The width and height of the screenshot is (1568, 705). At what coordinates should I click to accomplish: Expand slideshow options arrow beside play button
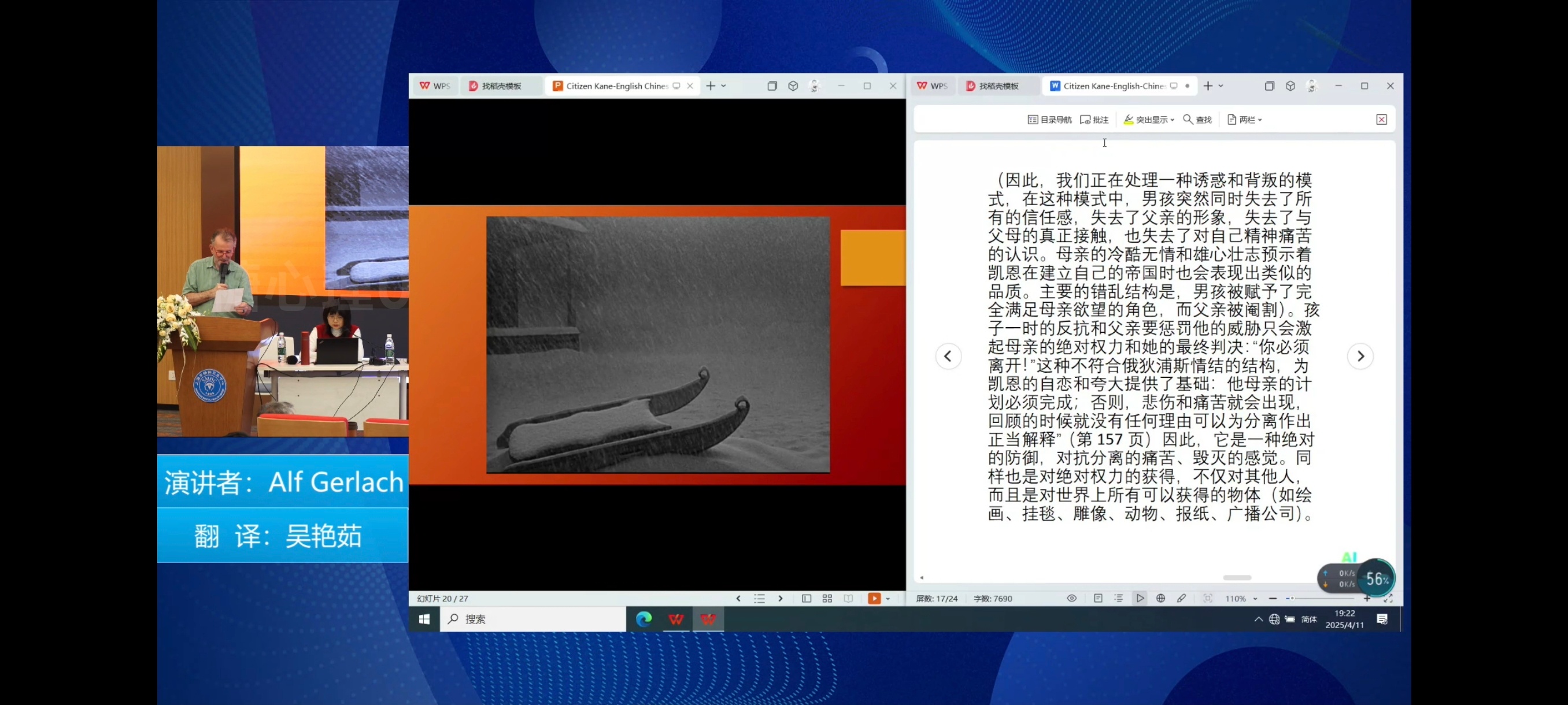click(888, 599)
